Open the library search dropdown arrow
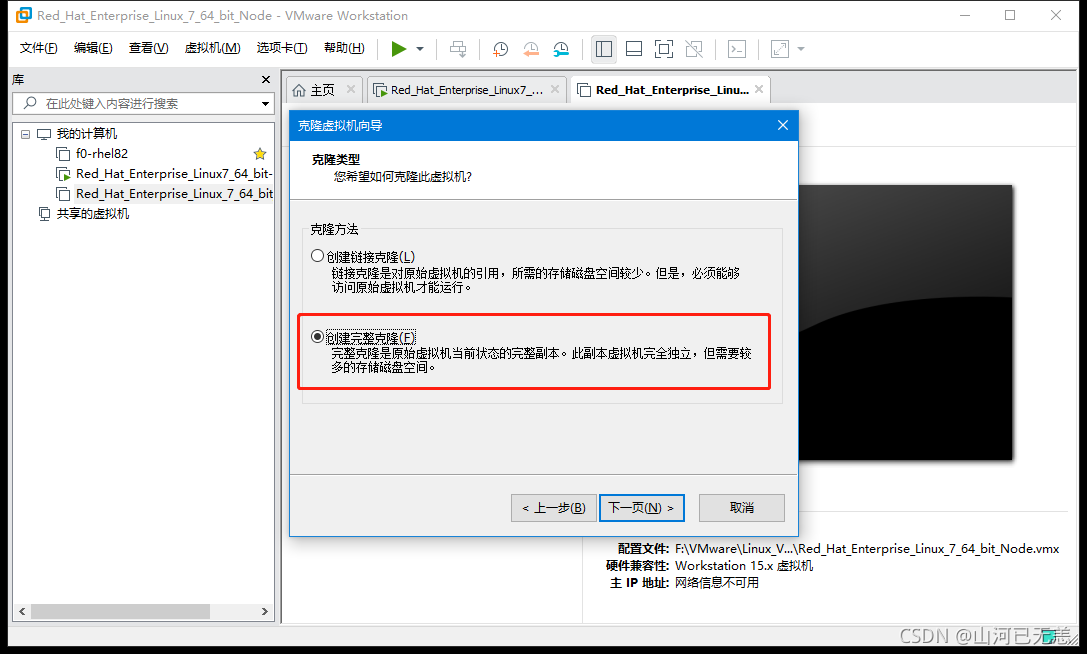This screenshot has height=654, width=1087. click(265, 104)
